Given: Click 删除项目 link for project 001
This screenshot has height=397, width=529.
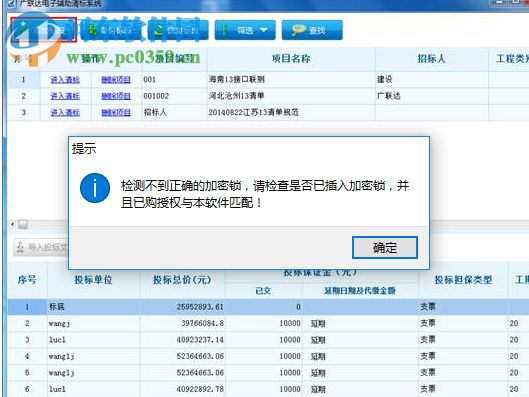Looking at the screenshot, I should point(116,80).
